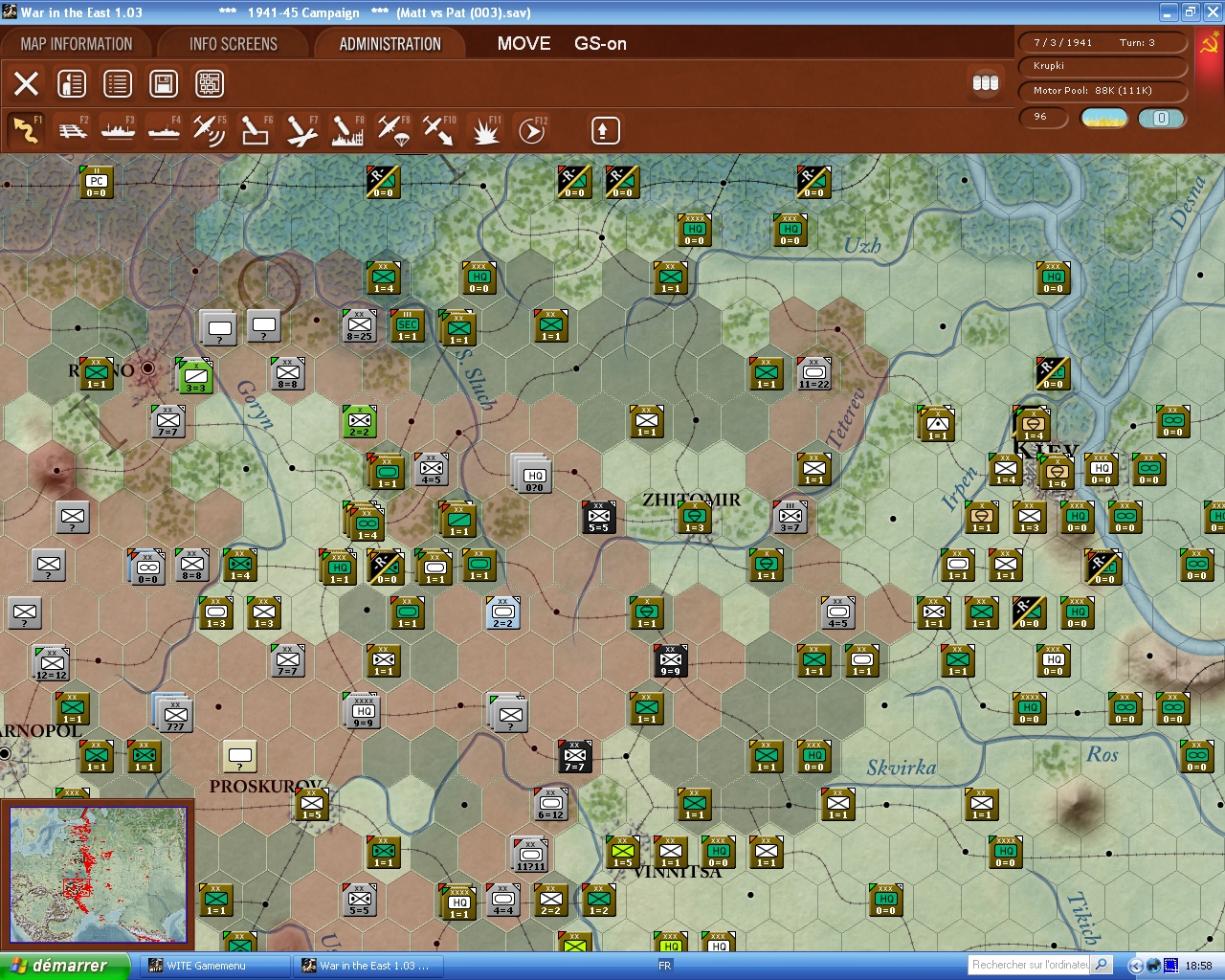Click the three-cylinder stack icon
1225x980 pixels.
click(x=986, y=83)
